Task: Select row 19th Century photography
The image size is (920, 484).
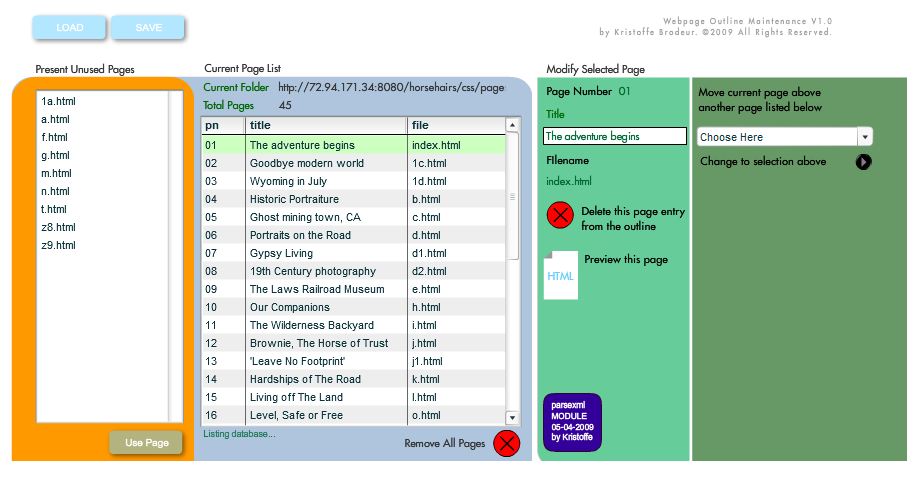Action: pyautogui.click(x=353, y=271)
